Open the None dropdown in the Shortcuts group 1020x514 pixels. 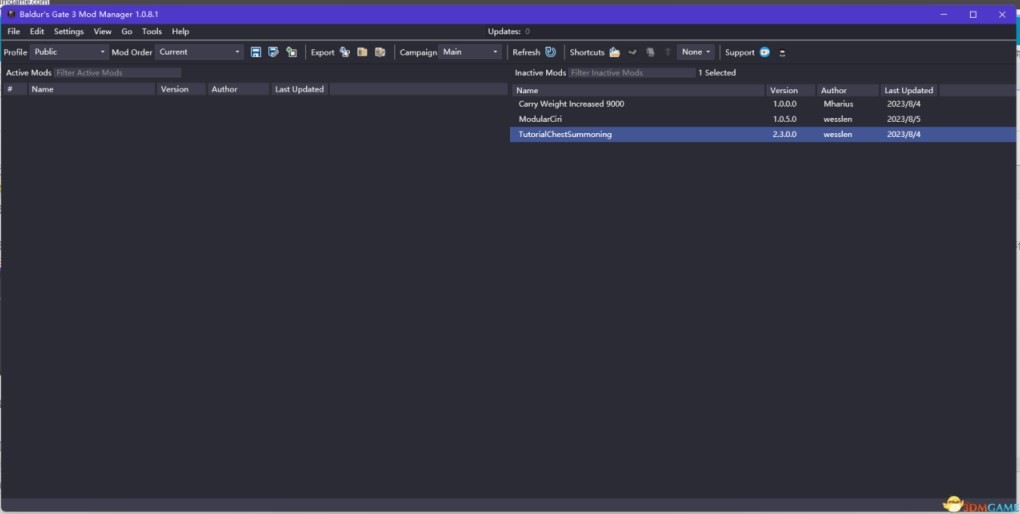pyautogui.click(x=695, y=52)
